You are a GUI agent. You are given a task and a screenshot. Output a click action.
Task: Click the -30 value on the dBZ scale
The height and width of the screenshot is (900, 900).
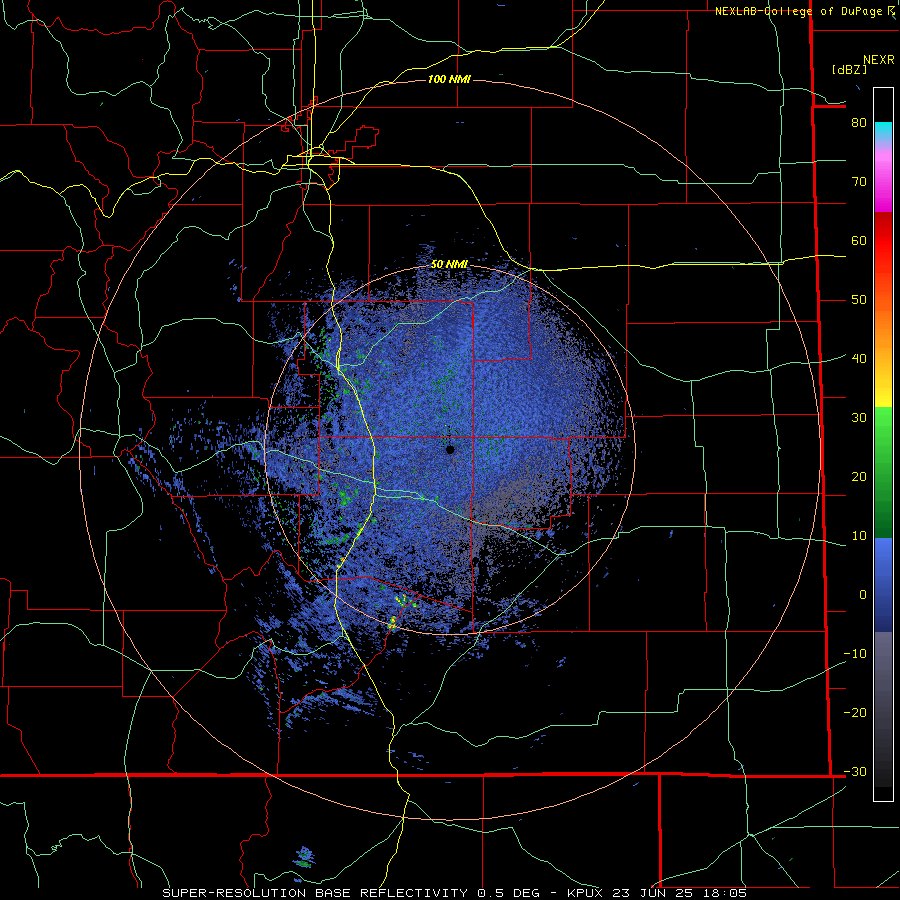point(855,772)
